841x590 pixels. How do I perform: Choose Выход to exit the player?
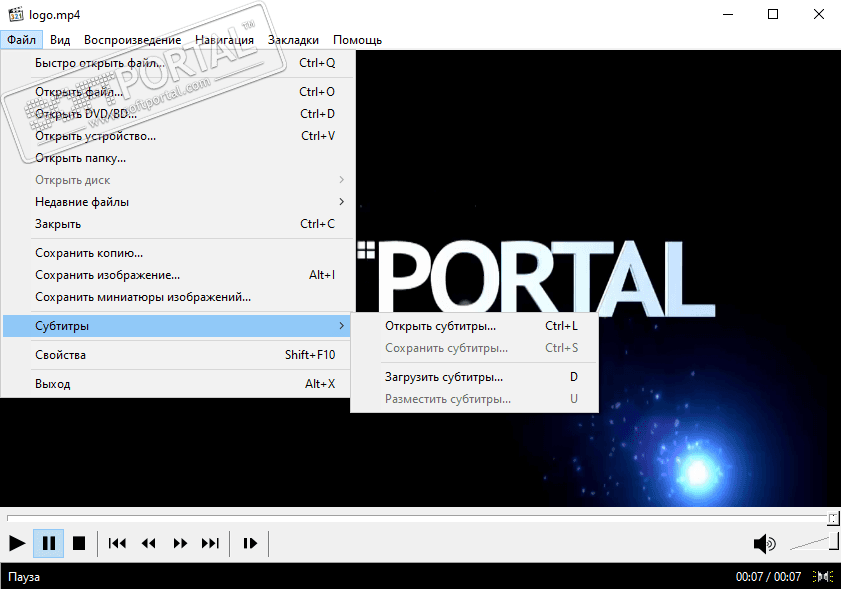[177, 384]
